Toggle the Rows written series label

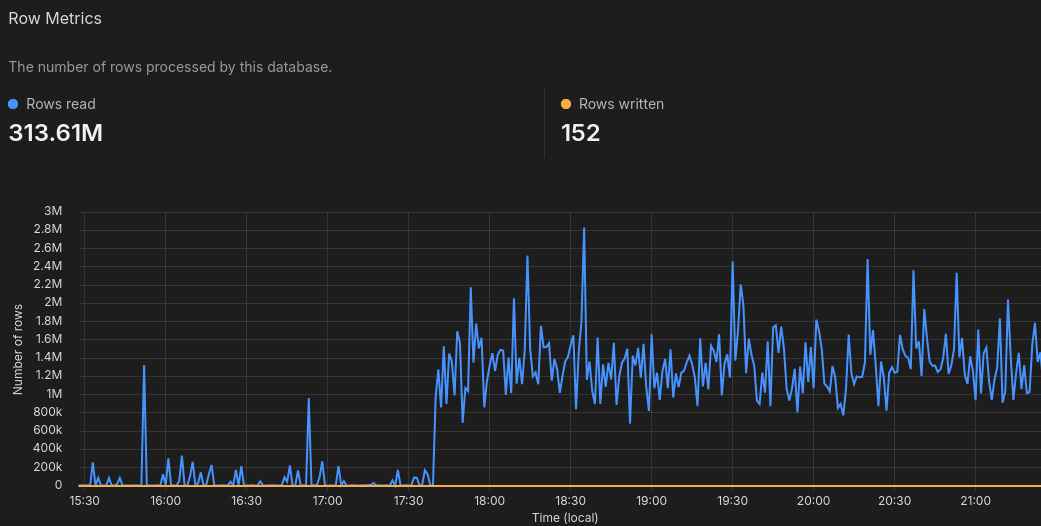tap(621, 104)
